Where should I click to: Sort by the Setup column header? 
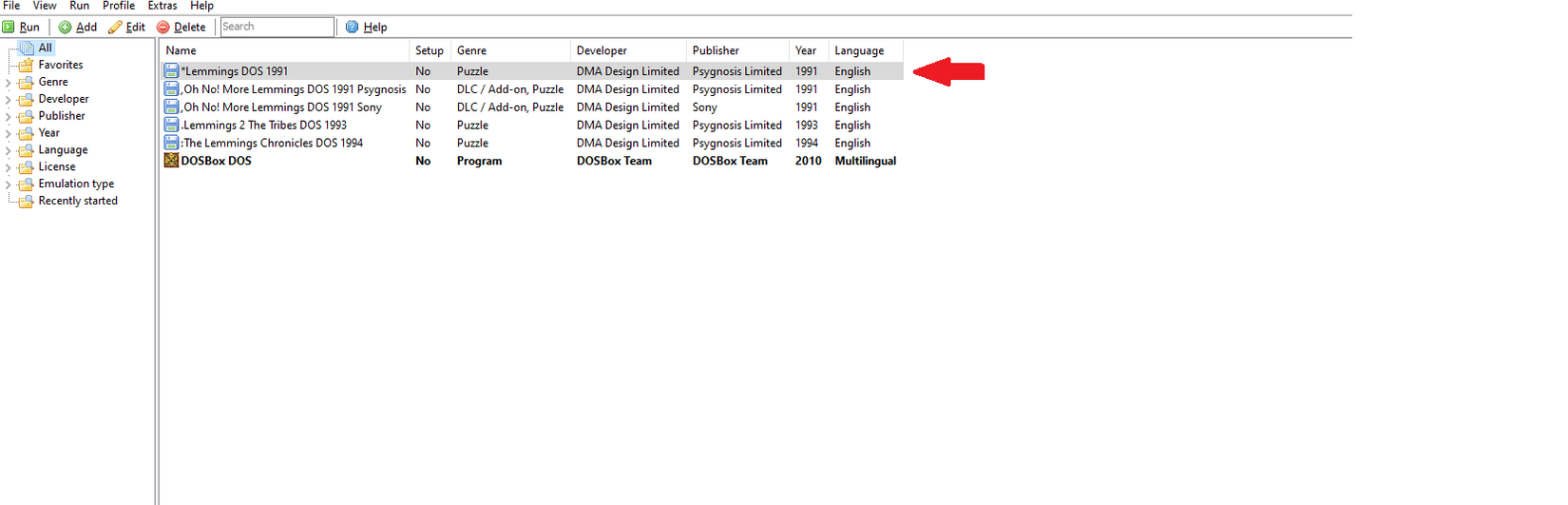tap(430, 51)
